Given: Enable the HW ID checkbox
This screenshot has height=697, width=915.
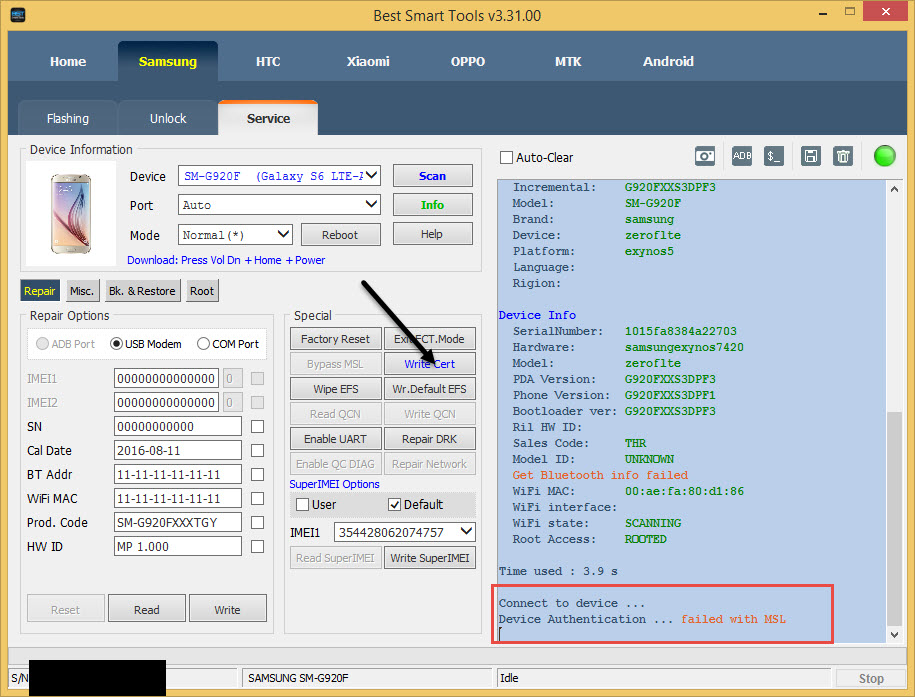Looking at the screenshot, I should (257, 546).
